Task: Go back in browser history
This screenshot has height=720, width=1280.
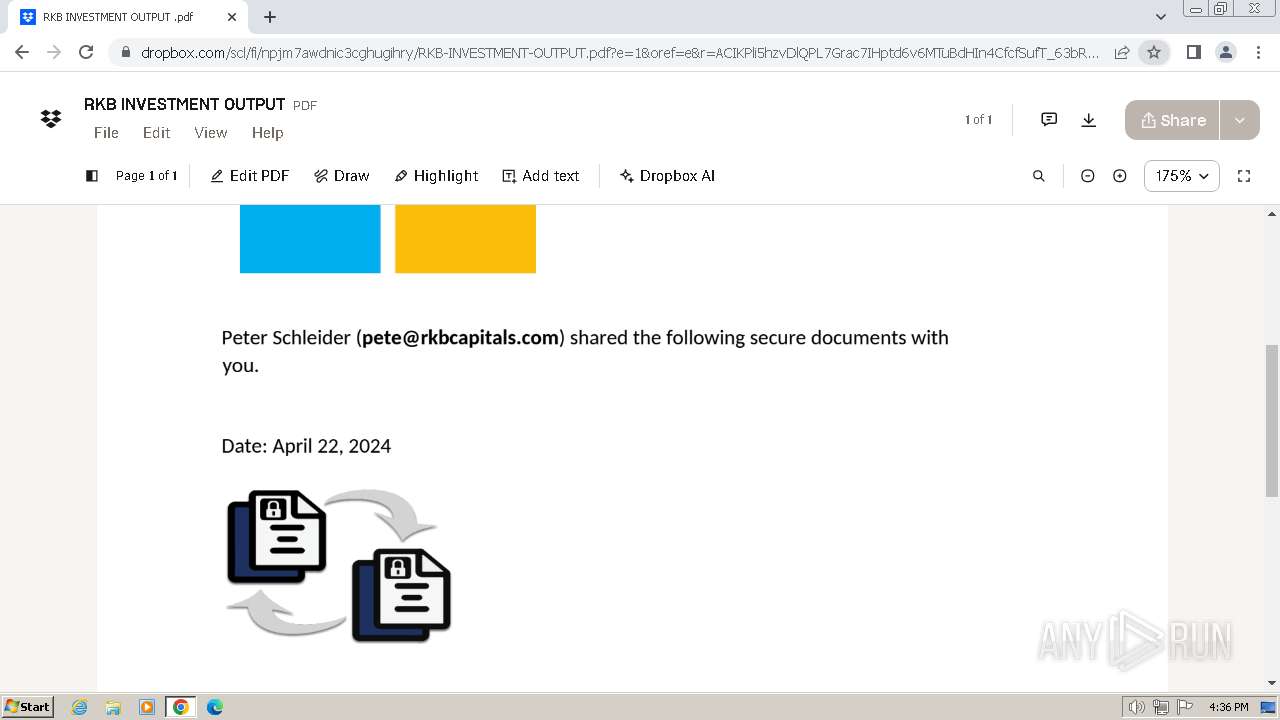Action: (x=22, y=52)
